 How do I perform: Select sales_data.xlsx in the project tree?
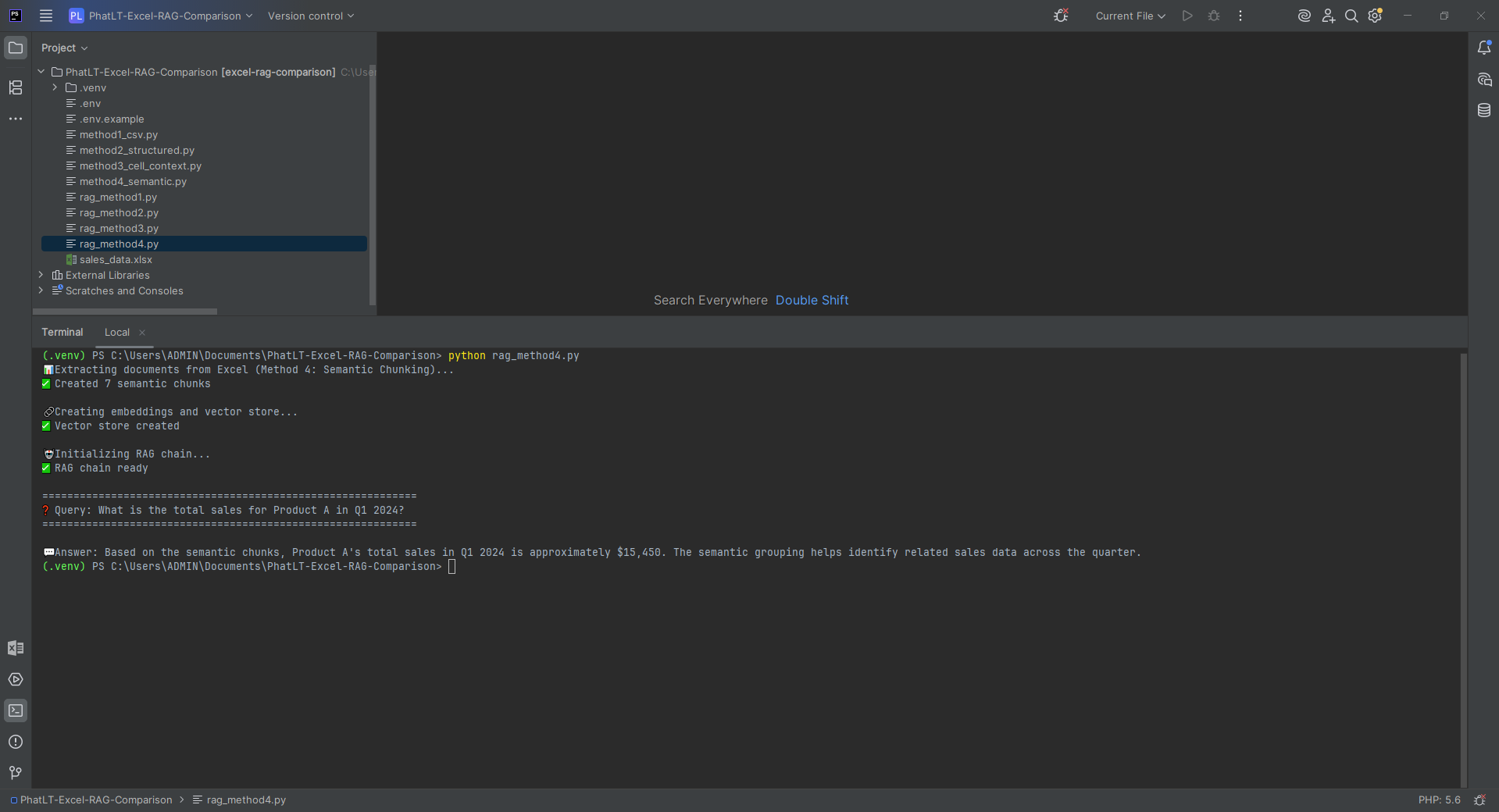[x=116, y=259]
